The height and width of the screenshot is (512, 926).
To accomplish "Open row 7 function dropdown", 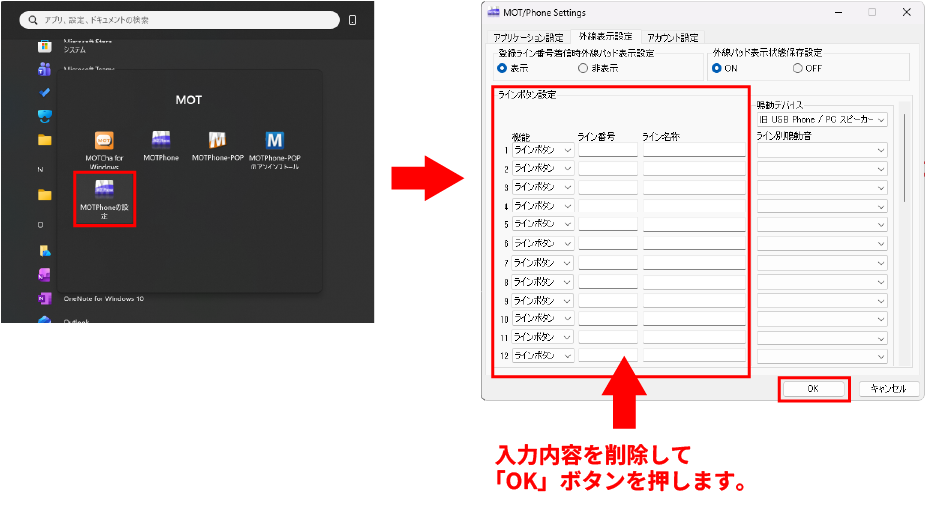I will pyautogui.click(x=543, y=263).
